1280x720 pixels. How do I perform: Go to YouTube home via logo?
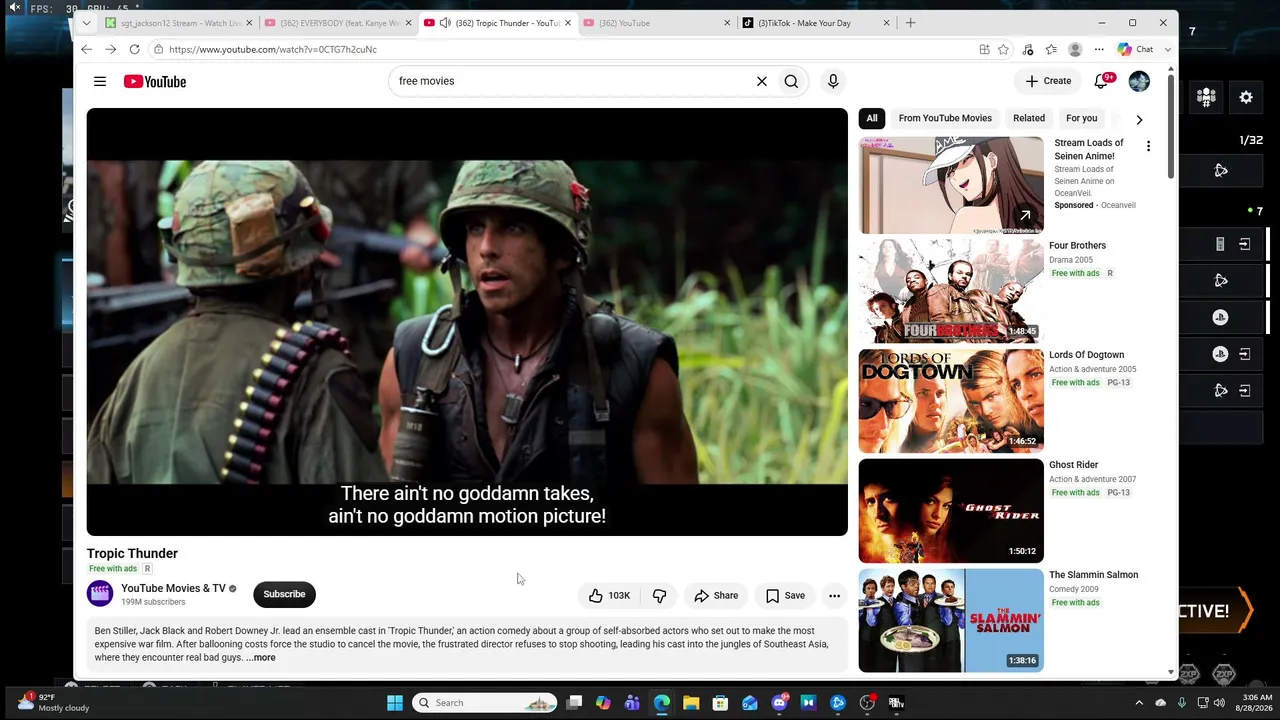(x=155, y=81)
